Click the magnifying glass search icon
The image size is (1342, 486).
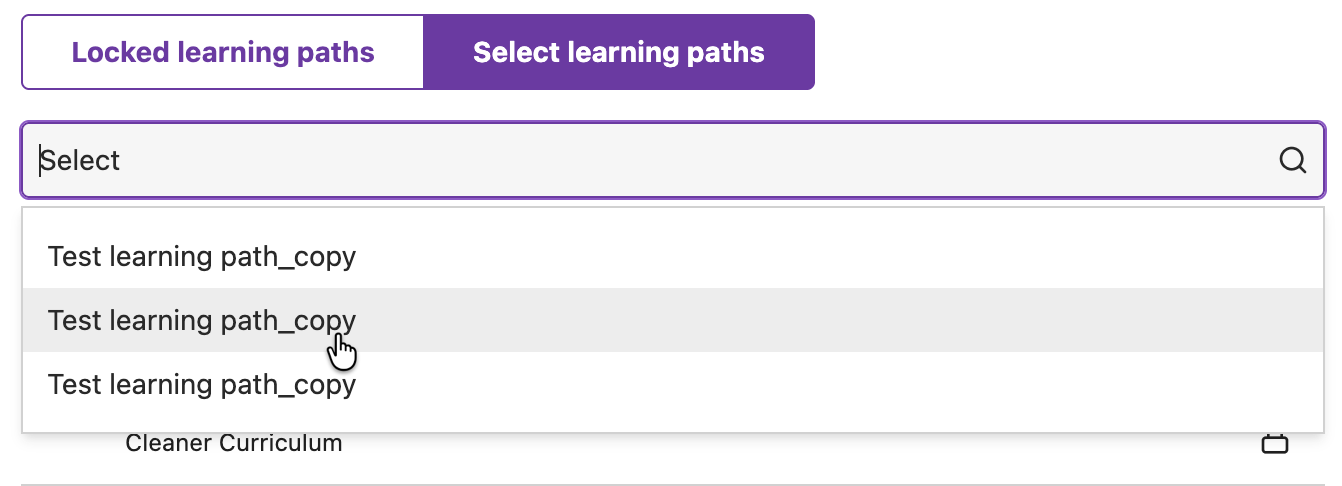[1292, 160]
